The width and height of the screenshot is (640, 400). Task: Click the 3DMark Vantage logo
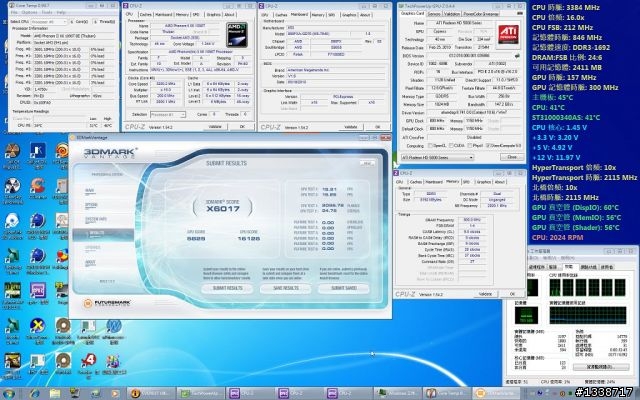click(x=109, y=153)
